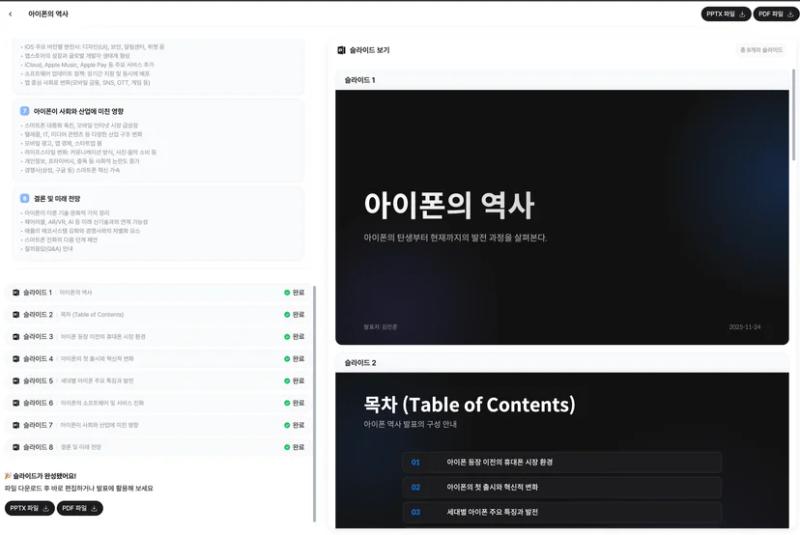Screen dimensions: 800x535
Task: Click the slide icon in 슬라이드 6 row
Action: 16,403
